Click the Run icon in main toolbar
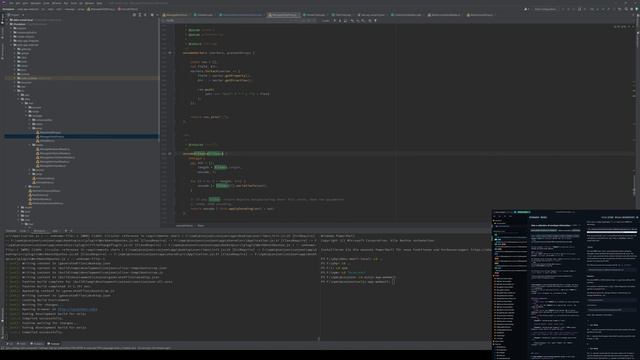Screen dimensions: 640x360 click(563, 9)
